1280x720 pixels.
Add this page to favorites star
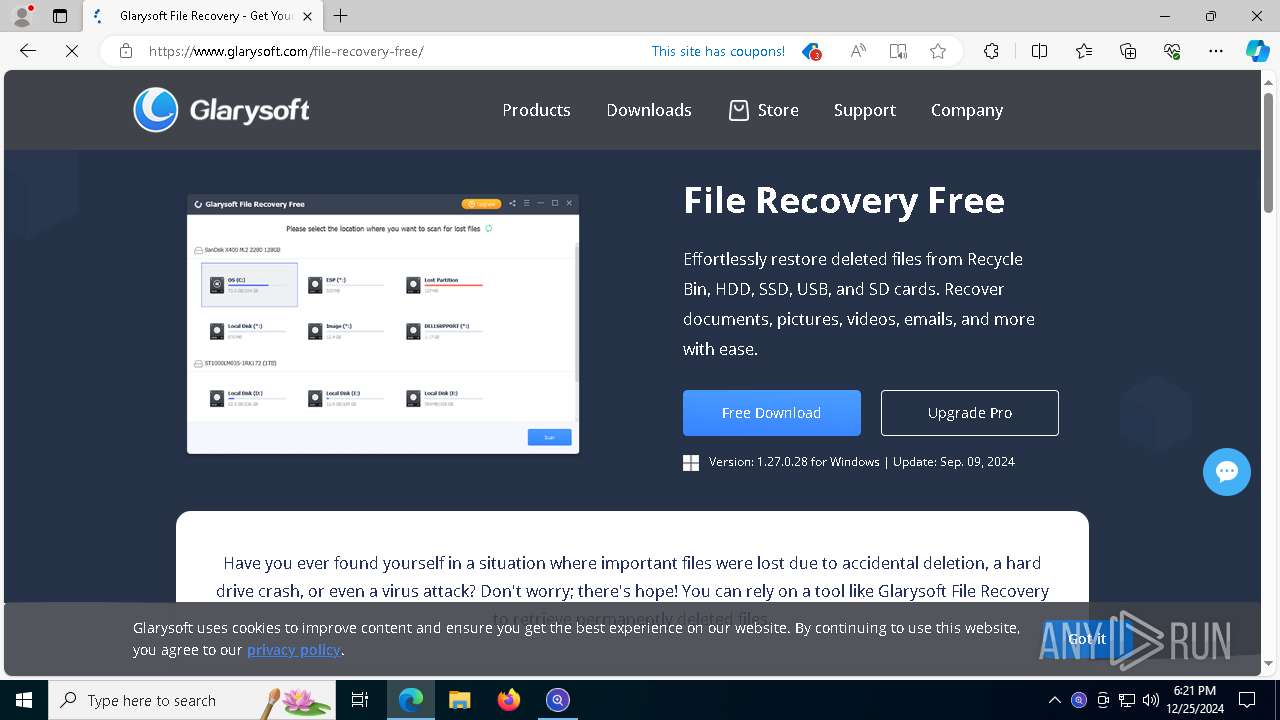pos(938,51)
